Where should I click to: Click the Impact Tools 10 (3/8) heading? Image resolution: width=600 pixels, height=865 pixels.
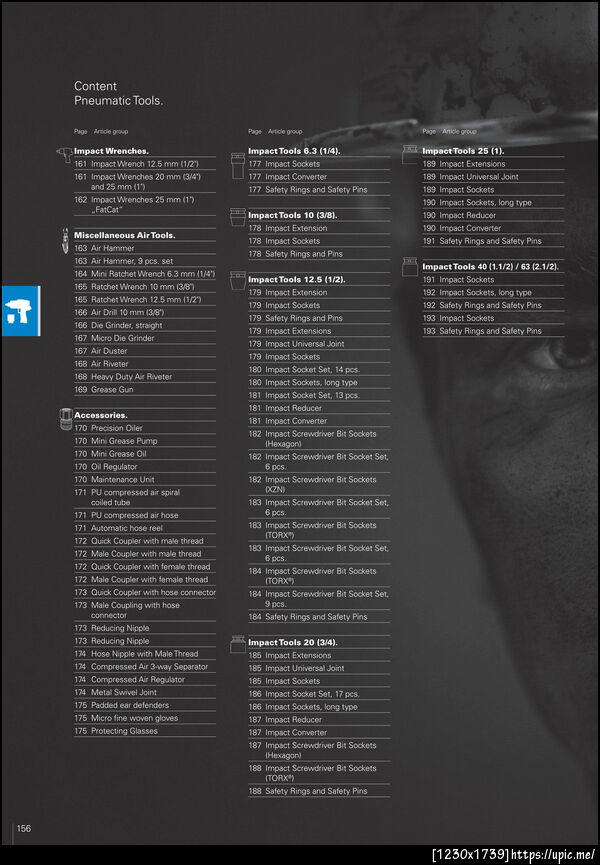(292, 215)
